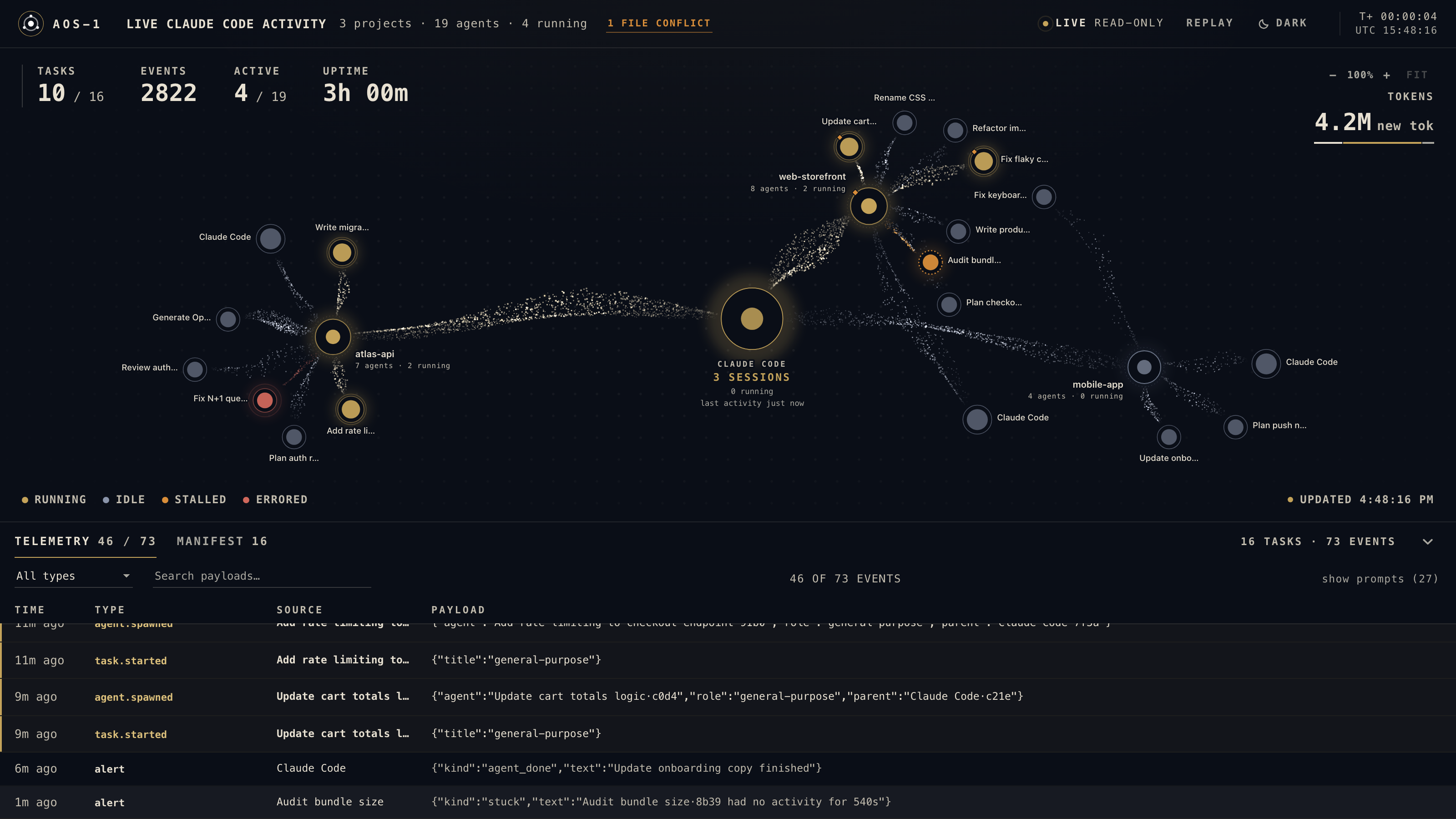The image size is (1456, 819).
Task: Click the EVENTS 2822 counter
Action: [x=168, y=86]
